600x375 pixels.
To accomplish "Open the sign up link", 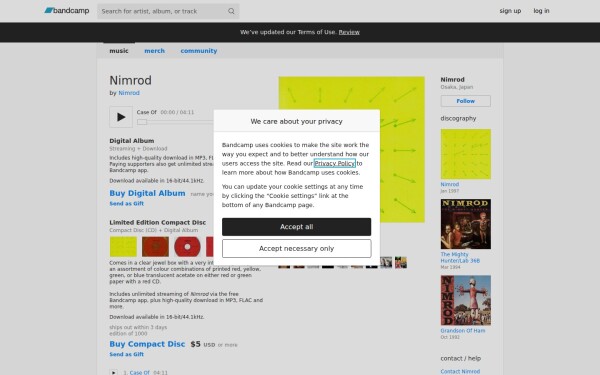I will coord(510,11).
